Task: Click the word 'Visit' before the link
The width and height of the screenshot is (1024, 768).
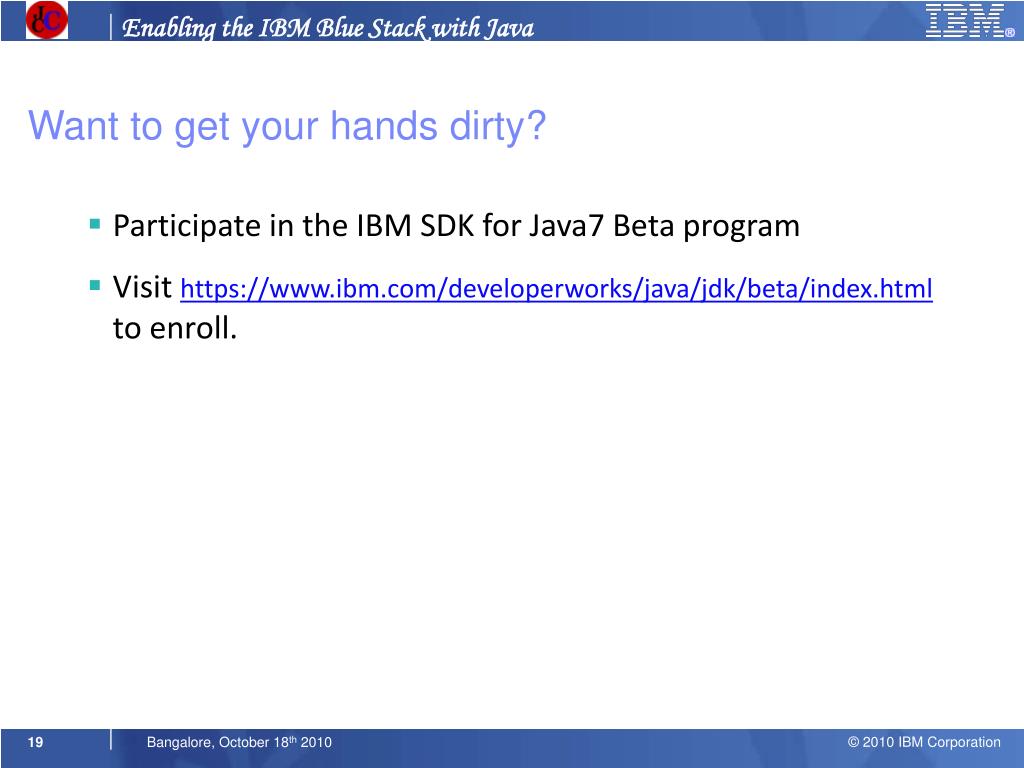Action: [x=142, y=287]
